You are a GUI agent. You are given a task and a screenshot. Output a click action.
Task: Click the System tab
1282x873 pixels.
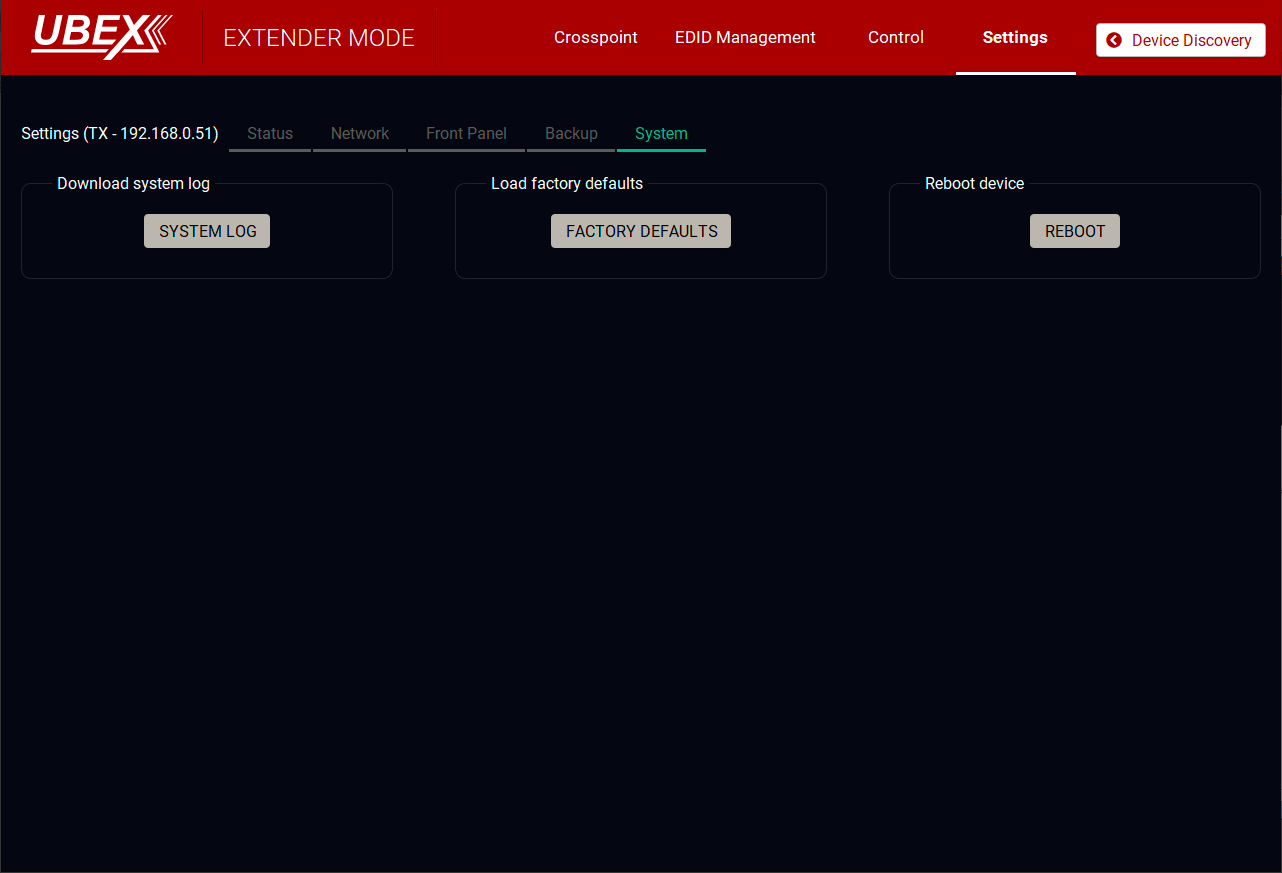pyautogui.click(x=661, y=134)
